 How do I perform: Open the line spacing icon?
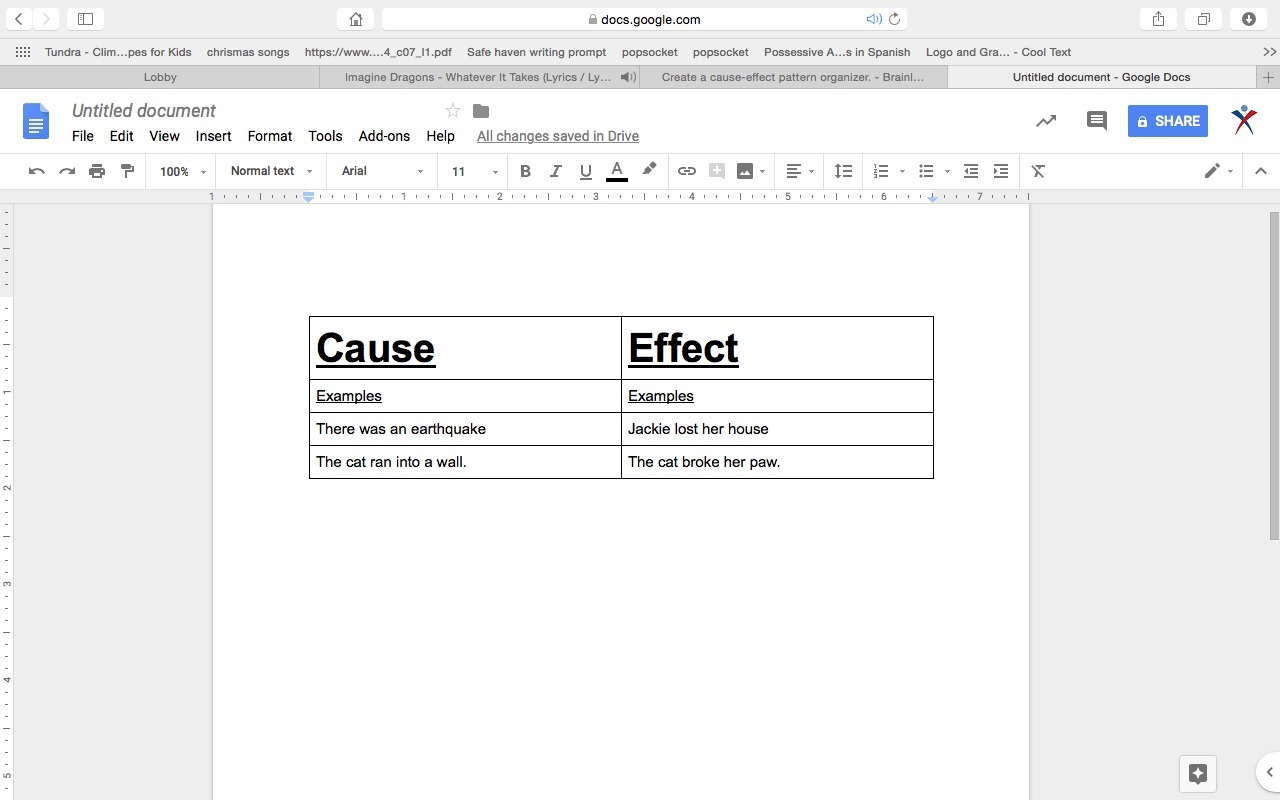[x=843, y=171]
